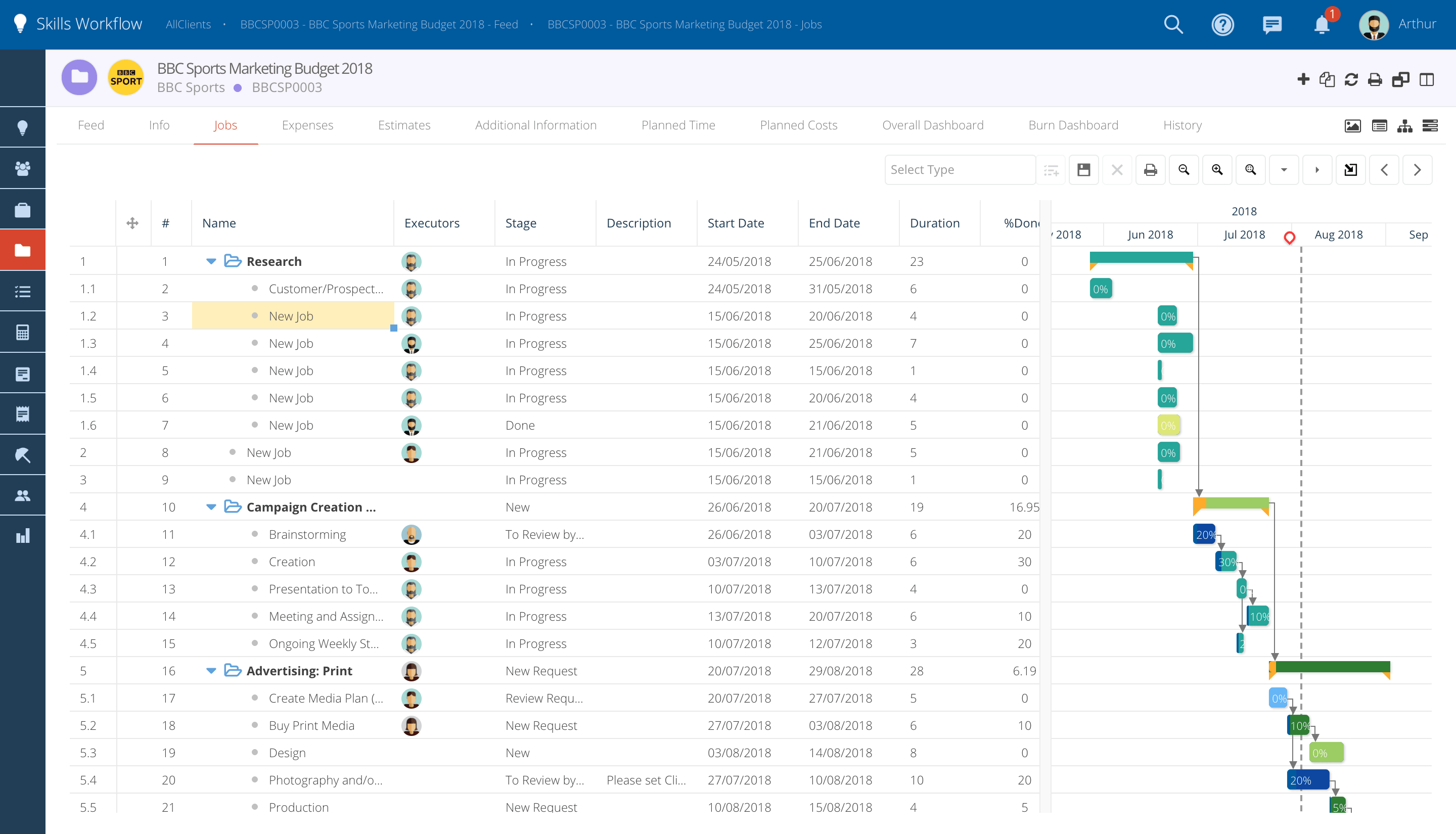The image size is (1456, 834).
Task: Click the zoom out magnifier icon
Action: tap(1184, 169)
